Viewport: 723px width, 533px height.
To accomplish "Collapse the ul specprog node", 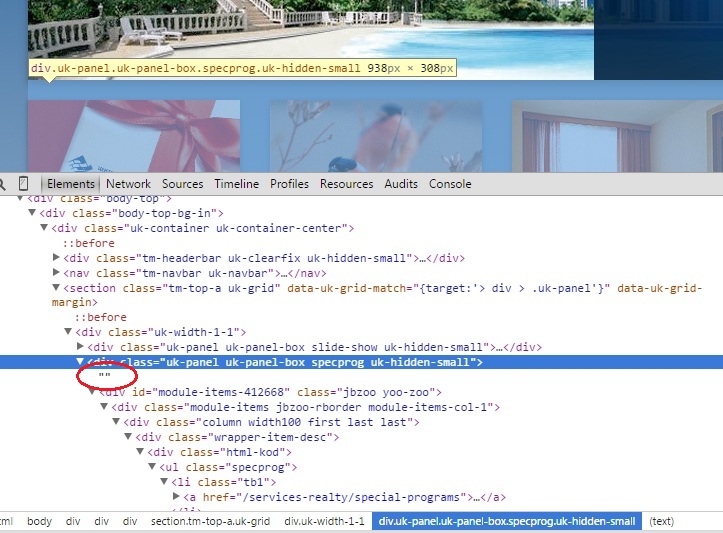I will [x=152, y=467].
